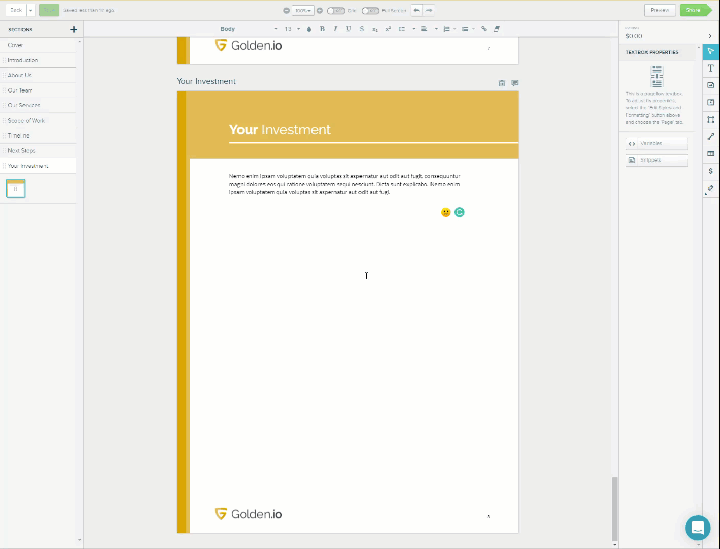Select the text tool in right toolbar

tap(710, 68)
